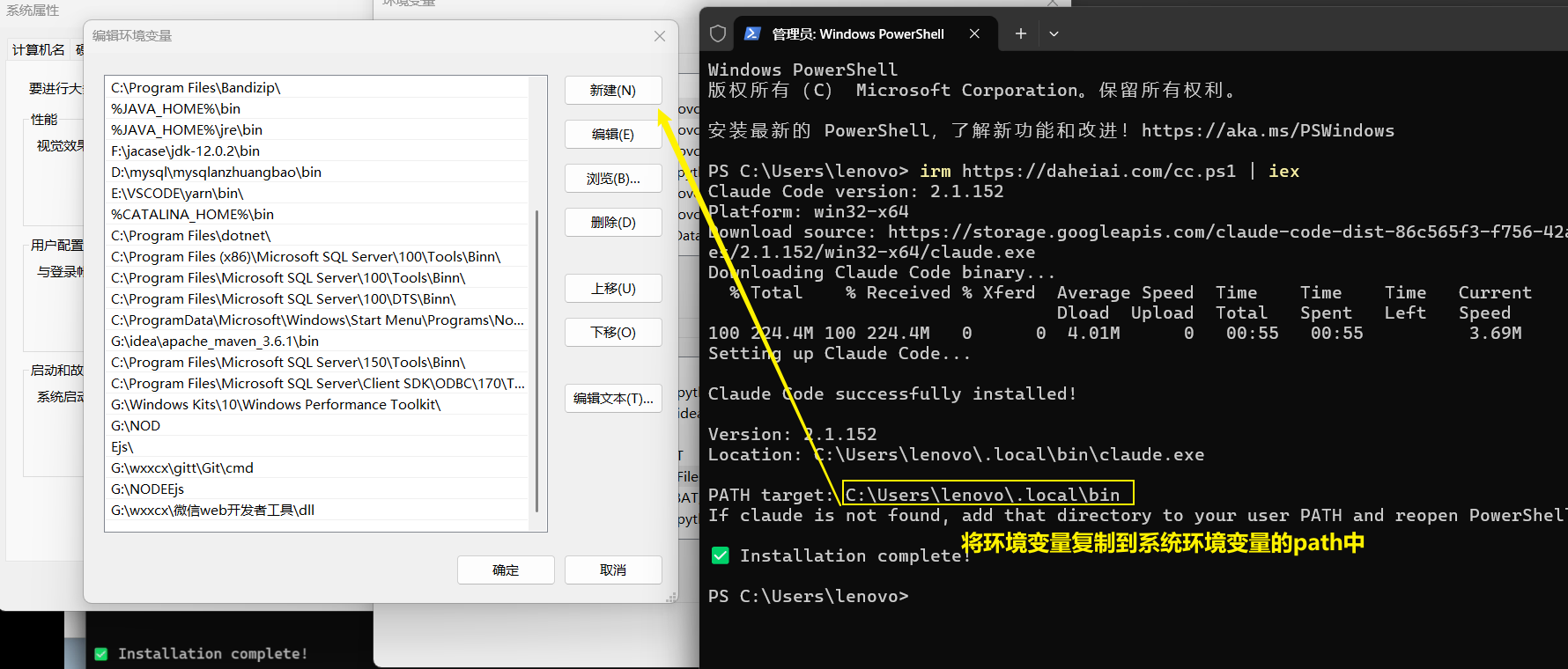Image resolution: width=1568 pixels, height=669 pixels.
Task: Switch to the 计算机名 tab in 系统属性
Action: tap(39, 50)
